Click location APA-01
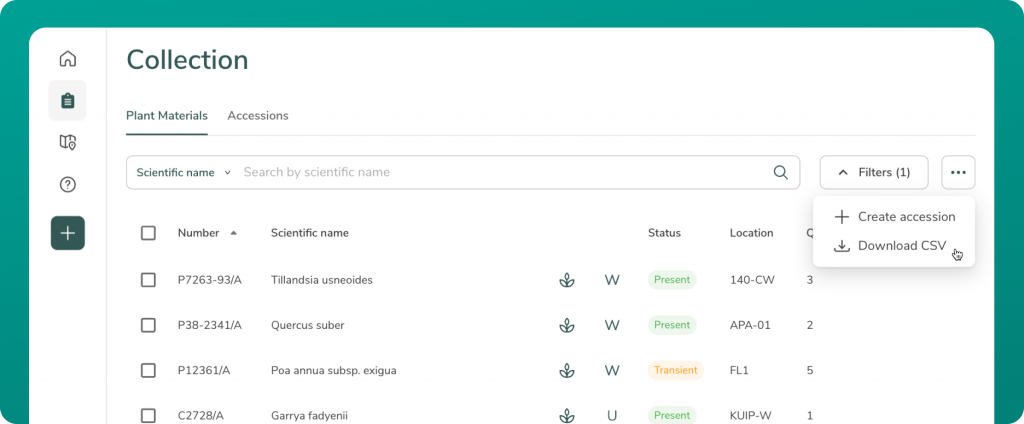The height and width of the screenshot is (424, 1024). click(x=750, y=325)
